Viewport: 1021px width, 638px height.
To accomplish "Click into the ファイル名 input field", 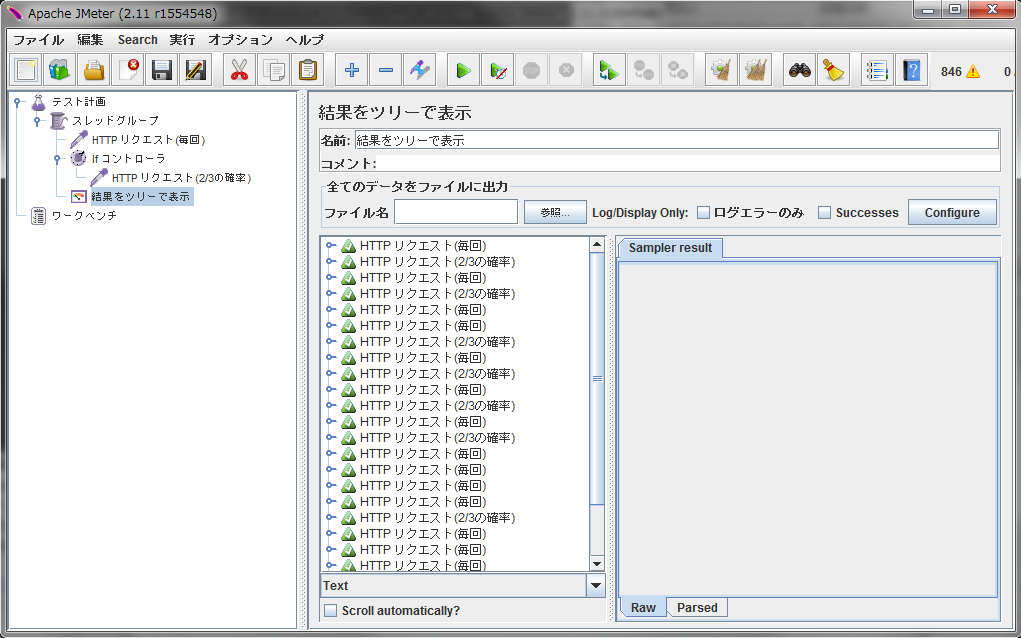I will click(456, 212).
